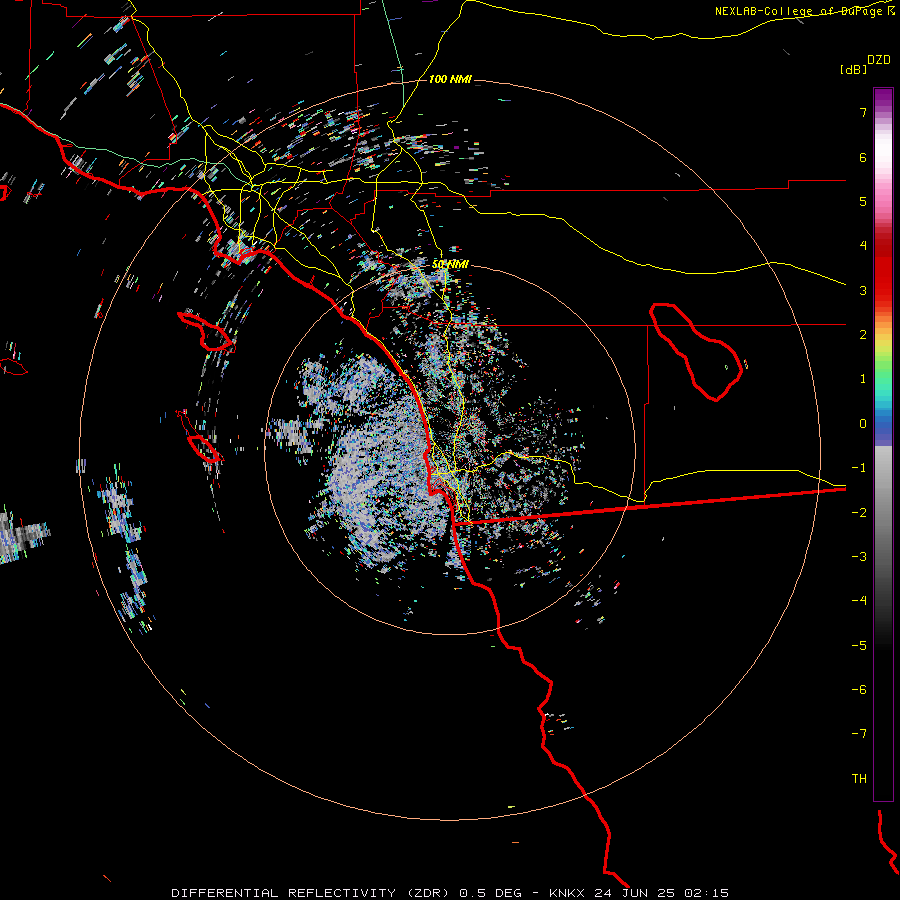Click the color scale value 6
Screen dimensions: 900x900
pyautogui.click(x=863, y=157)
